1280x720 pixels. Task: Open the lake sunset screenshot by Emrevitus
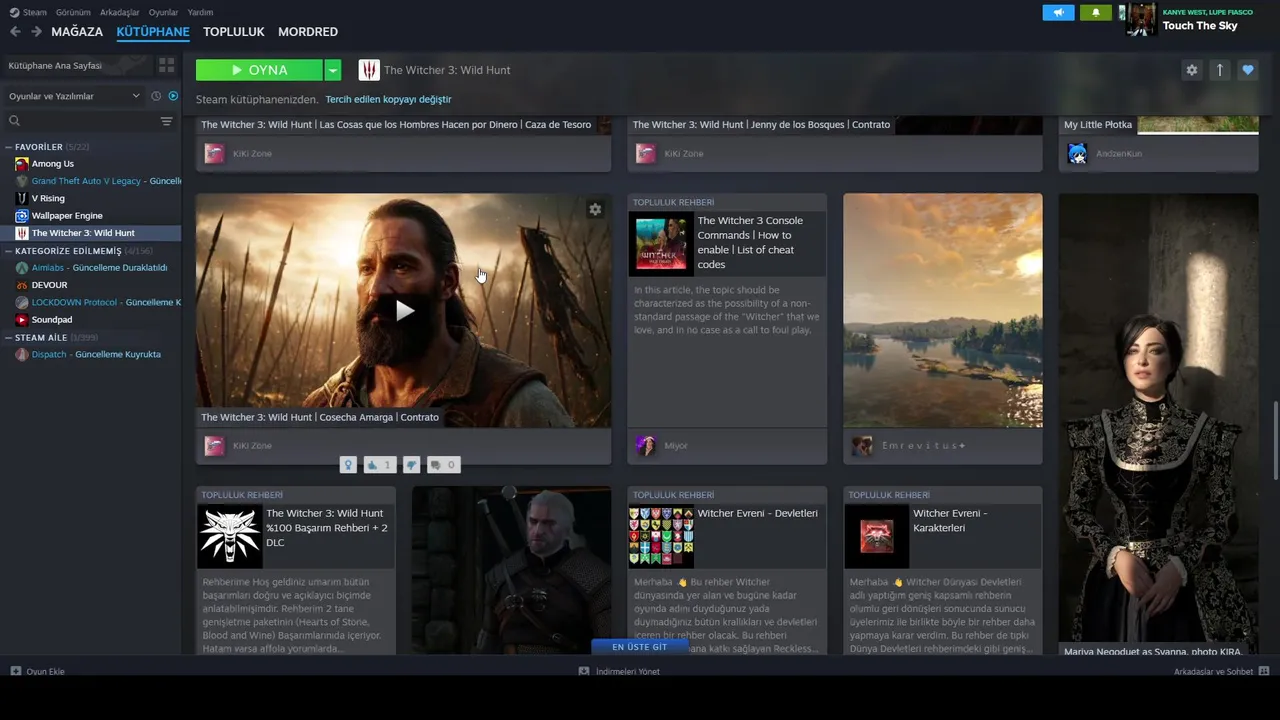[942, 310]
